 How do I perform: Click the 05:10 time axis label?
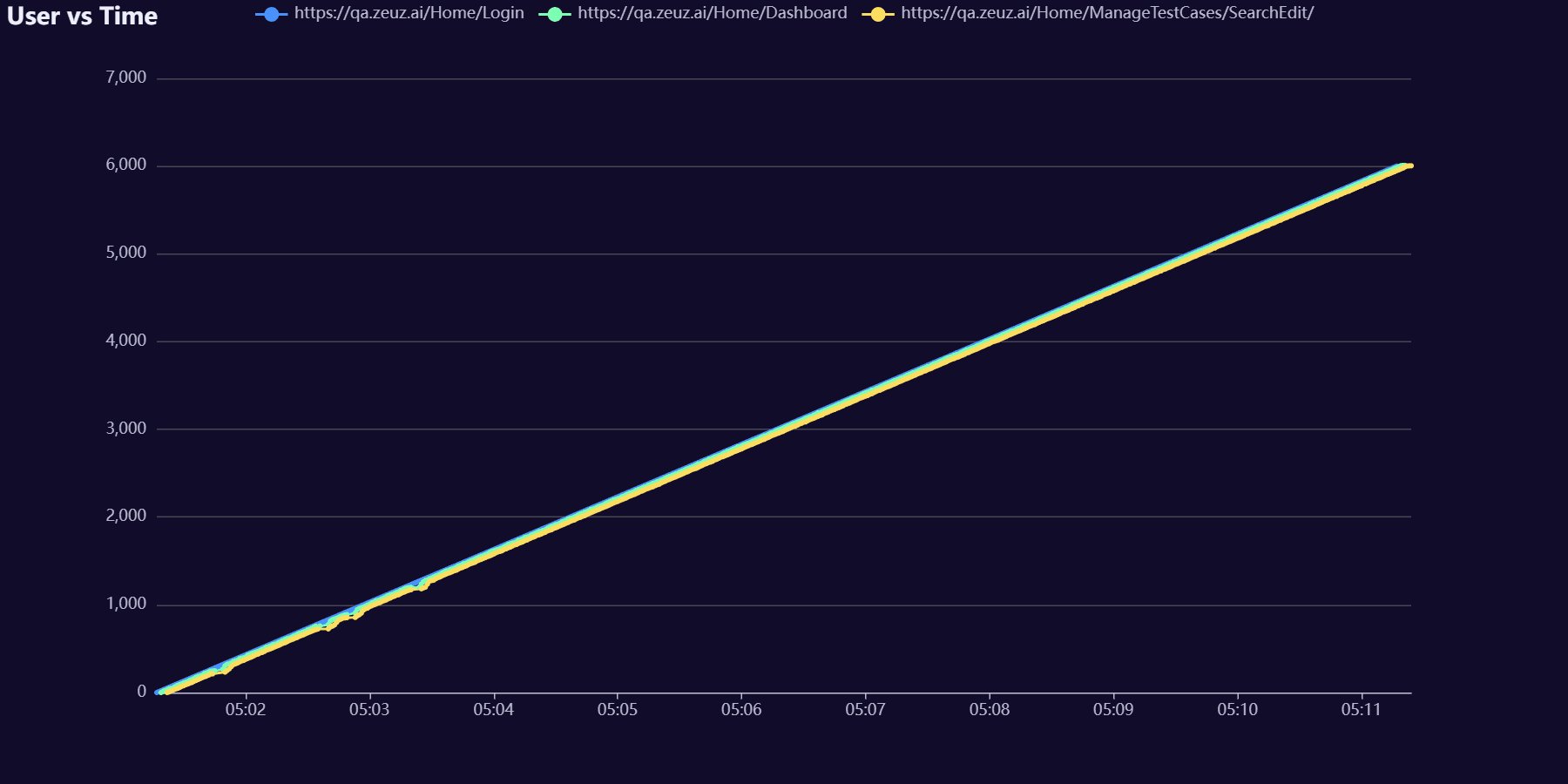[x=1238, y=710]
